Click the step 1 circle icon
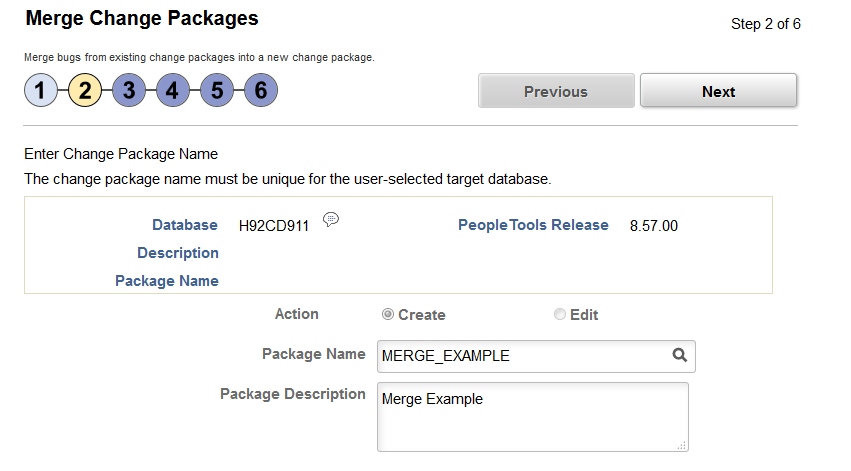 [40, 91]
